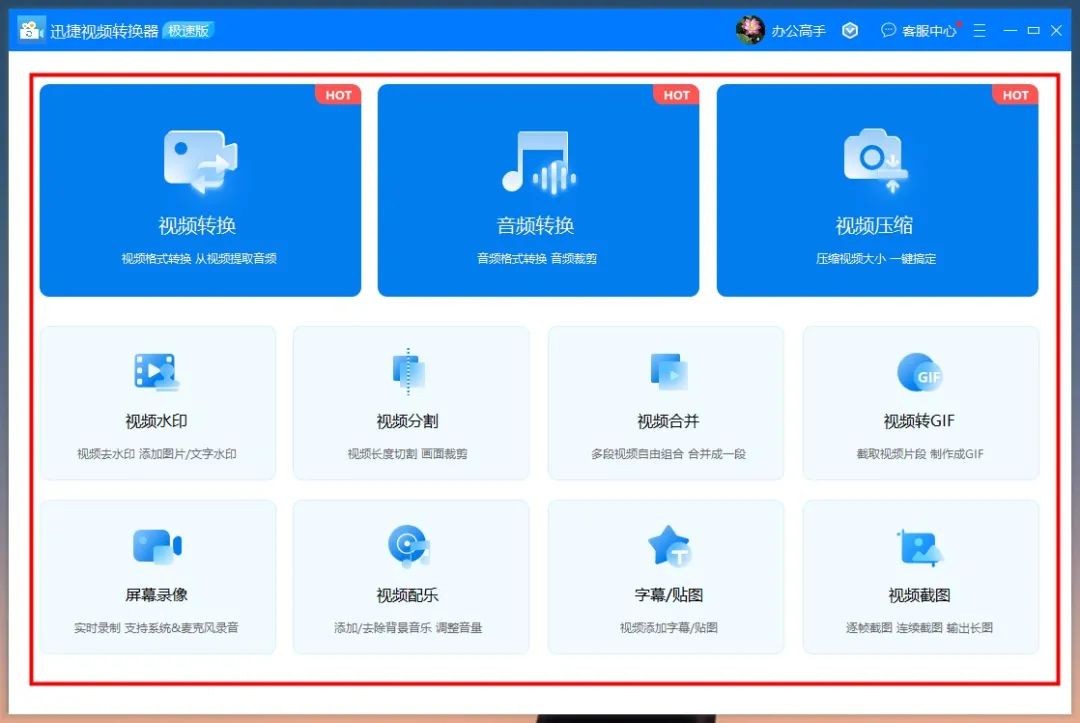
Task: Select the 视频分割 split icon
Action: click(408, 372)
